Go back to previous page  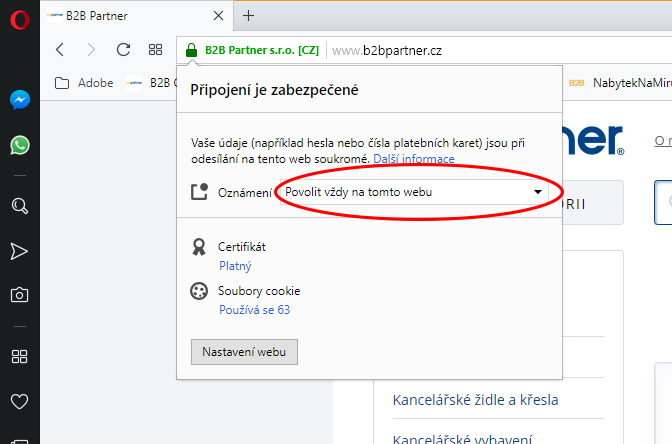(60, 50)
